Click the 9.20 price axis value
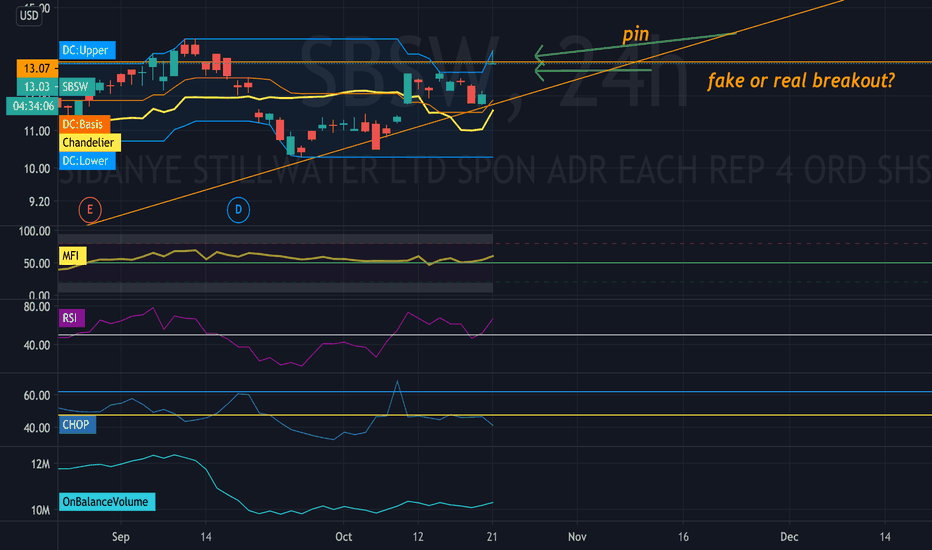The width and height of the screenshot is (932, 550). coord(39,202)
